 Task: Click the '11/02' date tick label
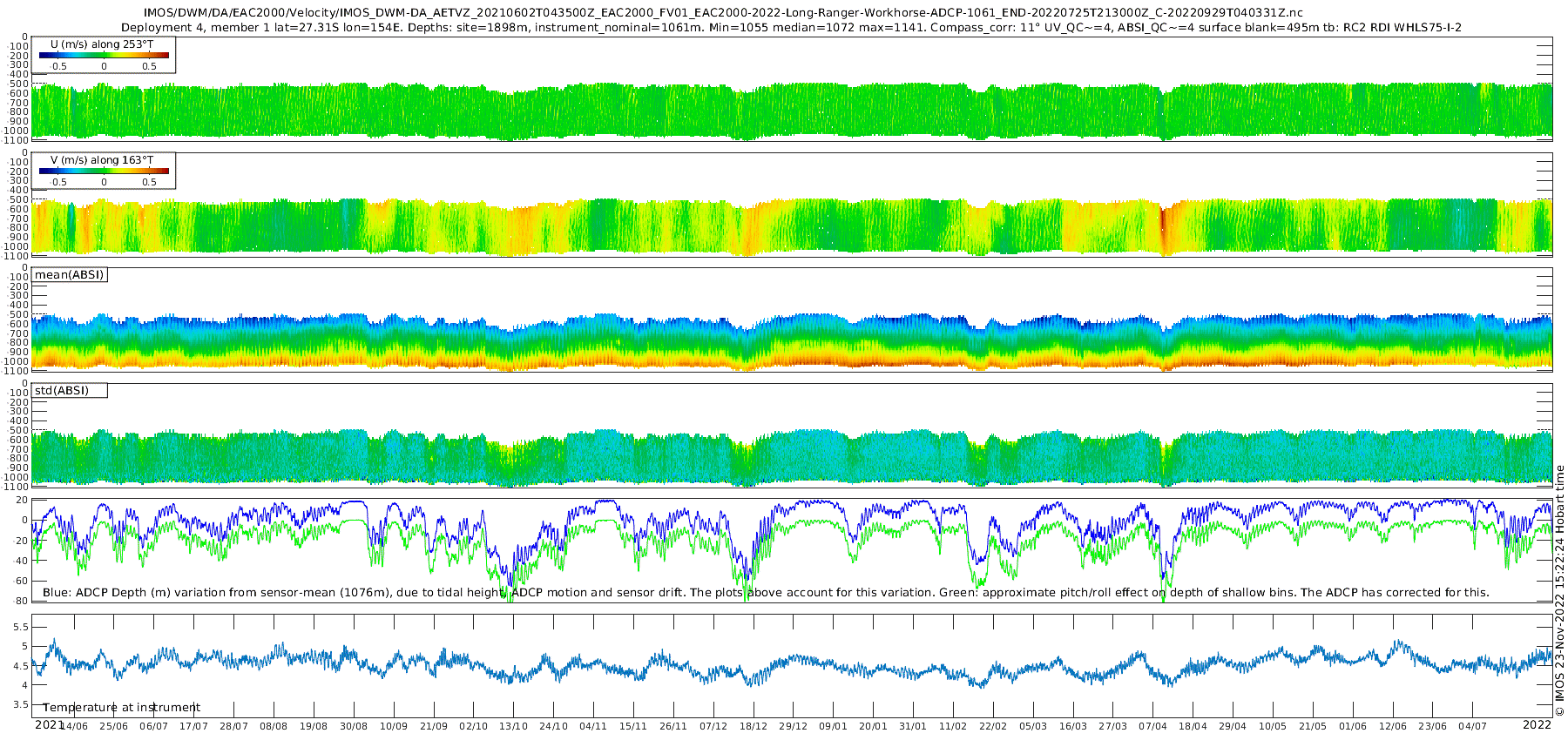tap(953, 726)
